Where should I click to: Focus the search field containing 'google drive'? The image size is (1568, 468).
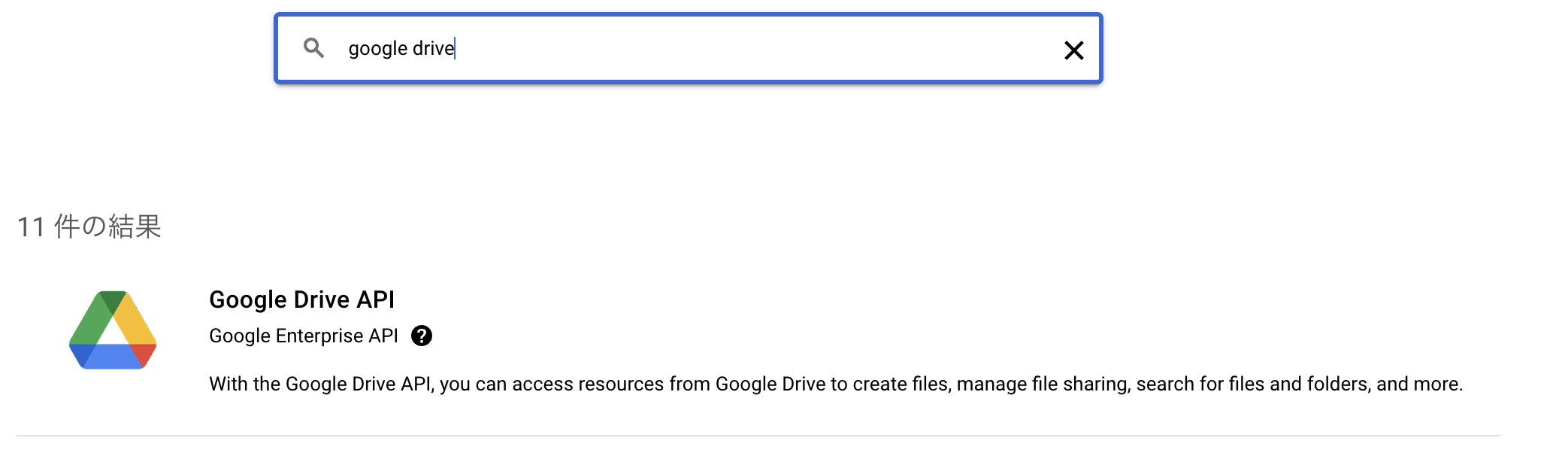688,48
